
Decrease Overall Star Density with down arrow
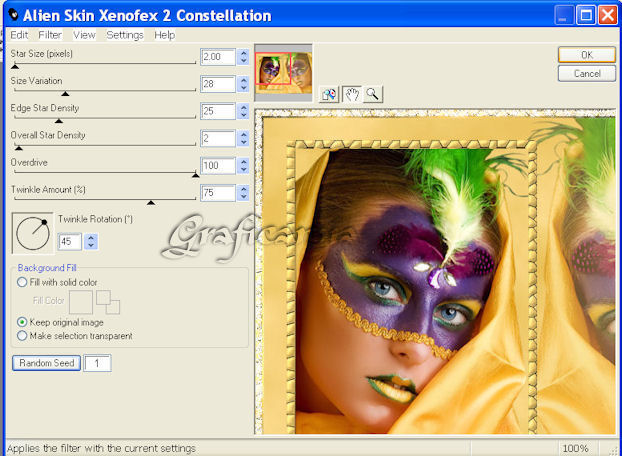point(243,142)
